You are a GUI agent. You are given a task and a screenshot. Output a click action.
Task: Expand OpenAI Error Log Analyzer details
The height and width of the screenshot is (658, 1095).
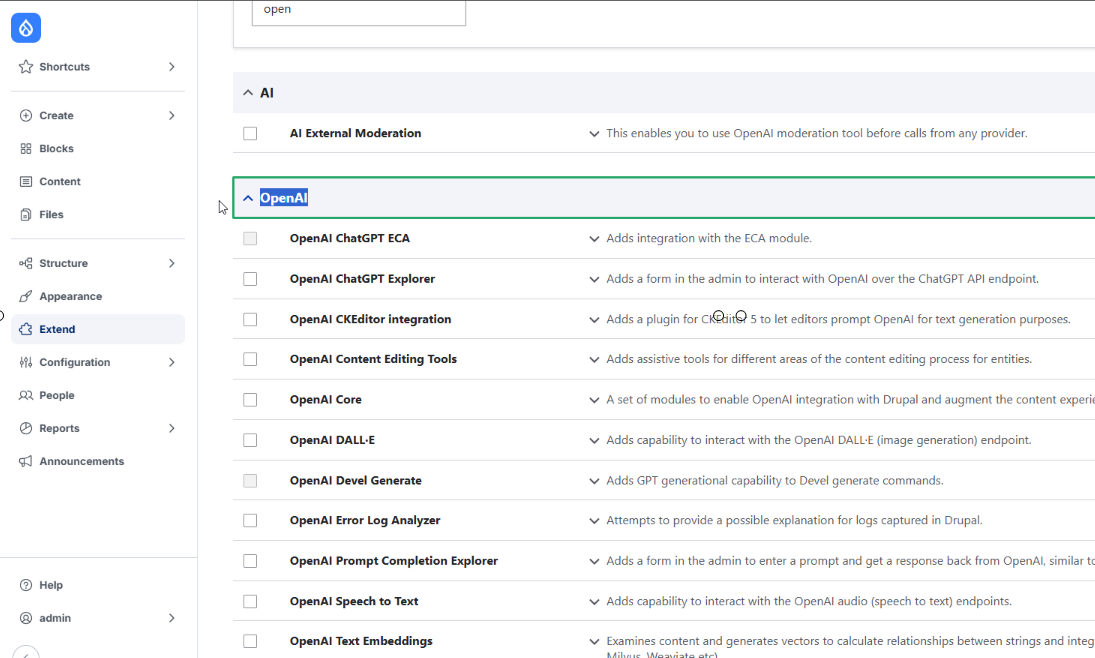(x=594, y=521)
